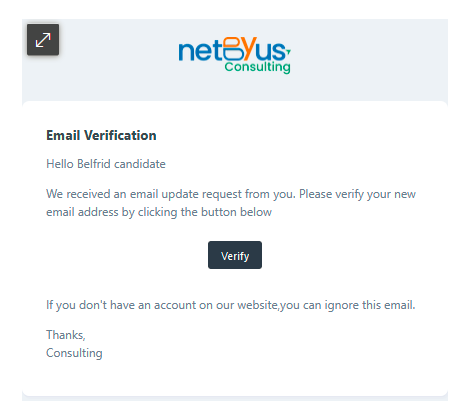The height and width of the screenshot is (401, 463).
Task: Click the blue us letters in logo
Action: 271,51
